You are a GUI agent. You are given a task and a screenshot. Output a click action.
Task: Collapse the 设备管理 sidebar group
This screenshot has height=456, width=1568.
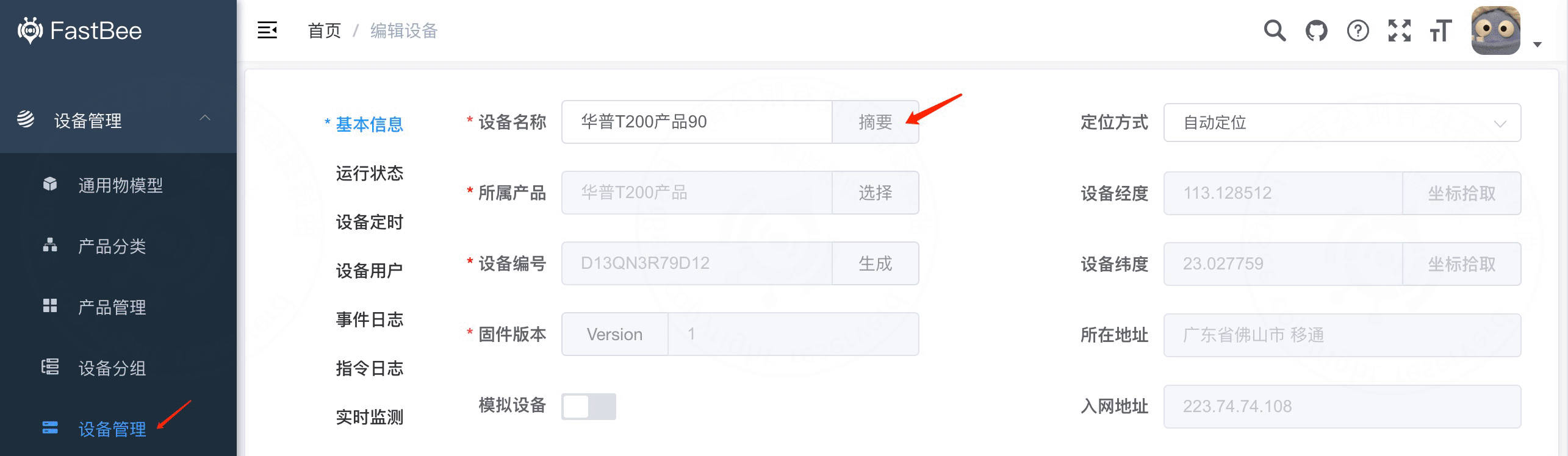118,120
